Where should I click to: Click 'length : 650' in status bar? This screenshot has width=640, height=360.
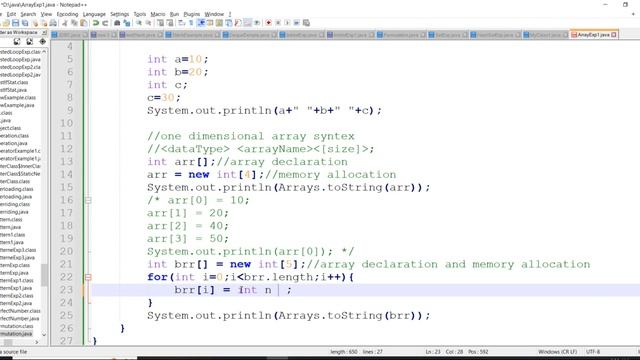point(344,351)
